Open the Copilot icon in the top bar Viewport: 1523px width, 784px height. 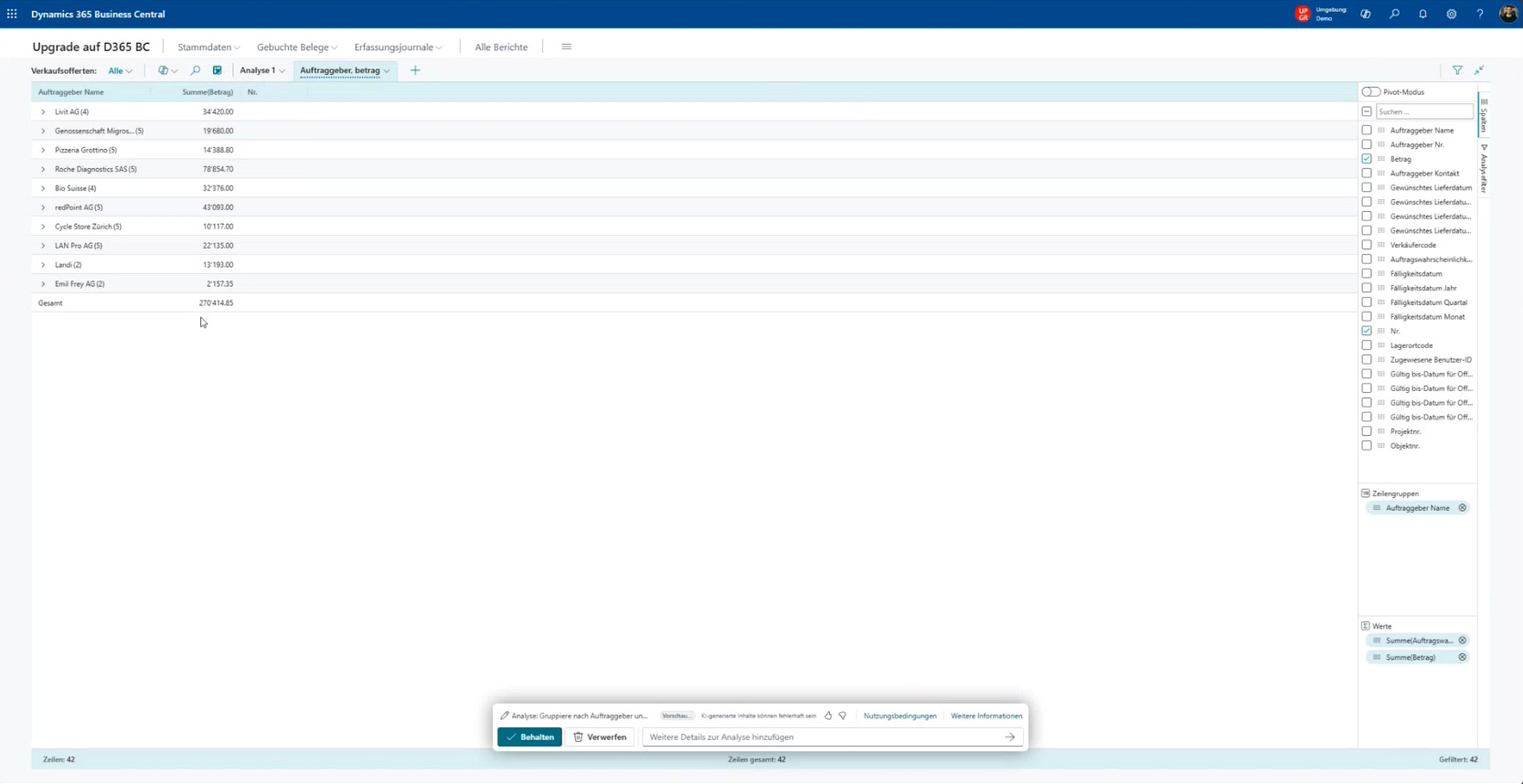coord(1366,15)
